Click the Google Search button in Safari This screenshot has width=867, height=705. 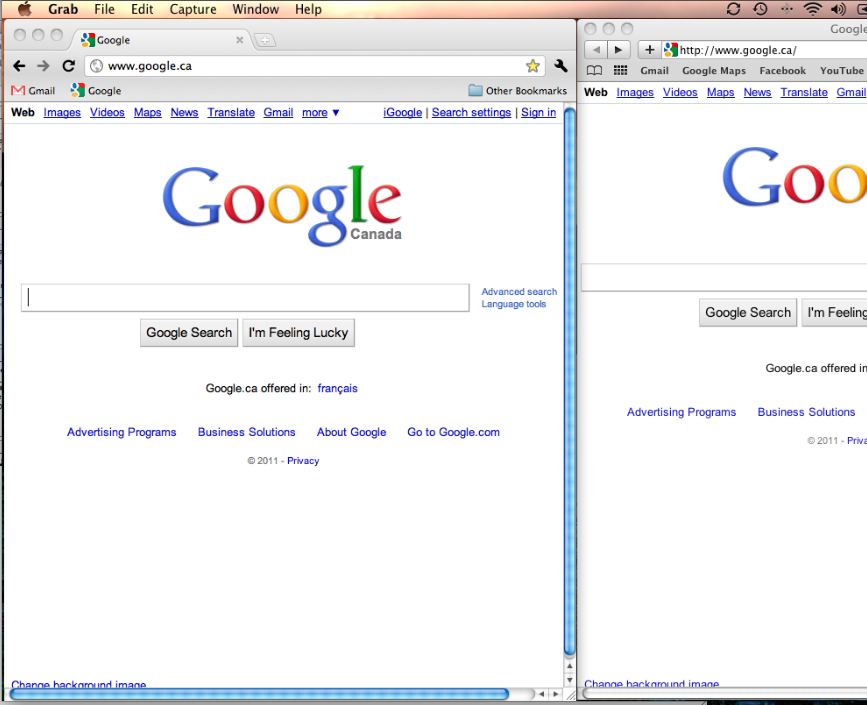pyautogui.click(x=748, y=313)
